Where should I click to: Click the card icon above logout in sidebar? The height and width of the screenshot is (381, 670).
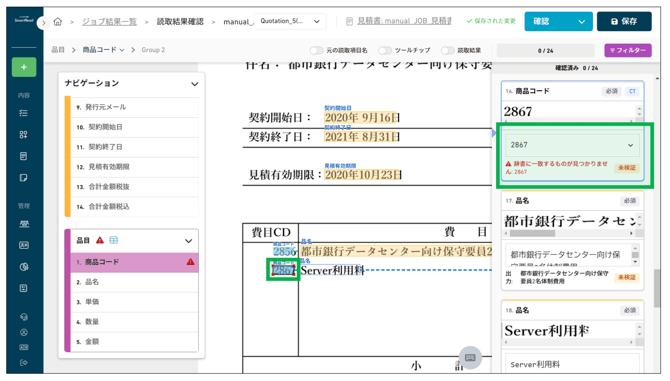[24, 347]
